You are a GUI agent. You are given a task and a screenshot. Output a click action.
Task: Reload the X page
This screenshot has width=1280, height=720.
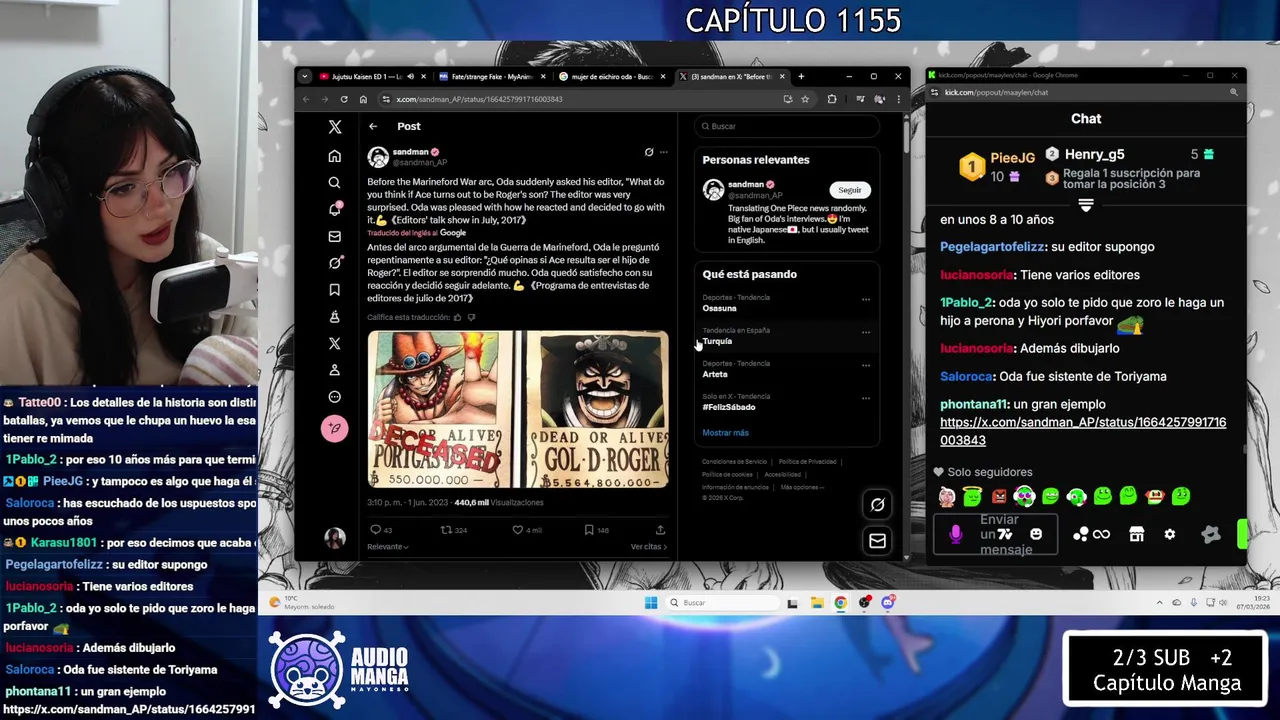[344, 99]
